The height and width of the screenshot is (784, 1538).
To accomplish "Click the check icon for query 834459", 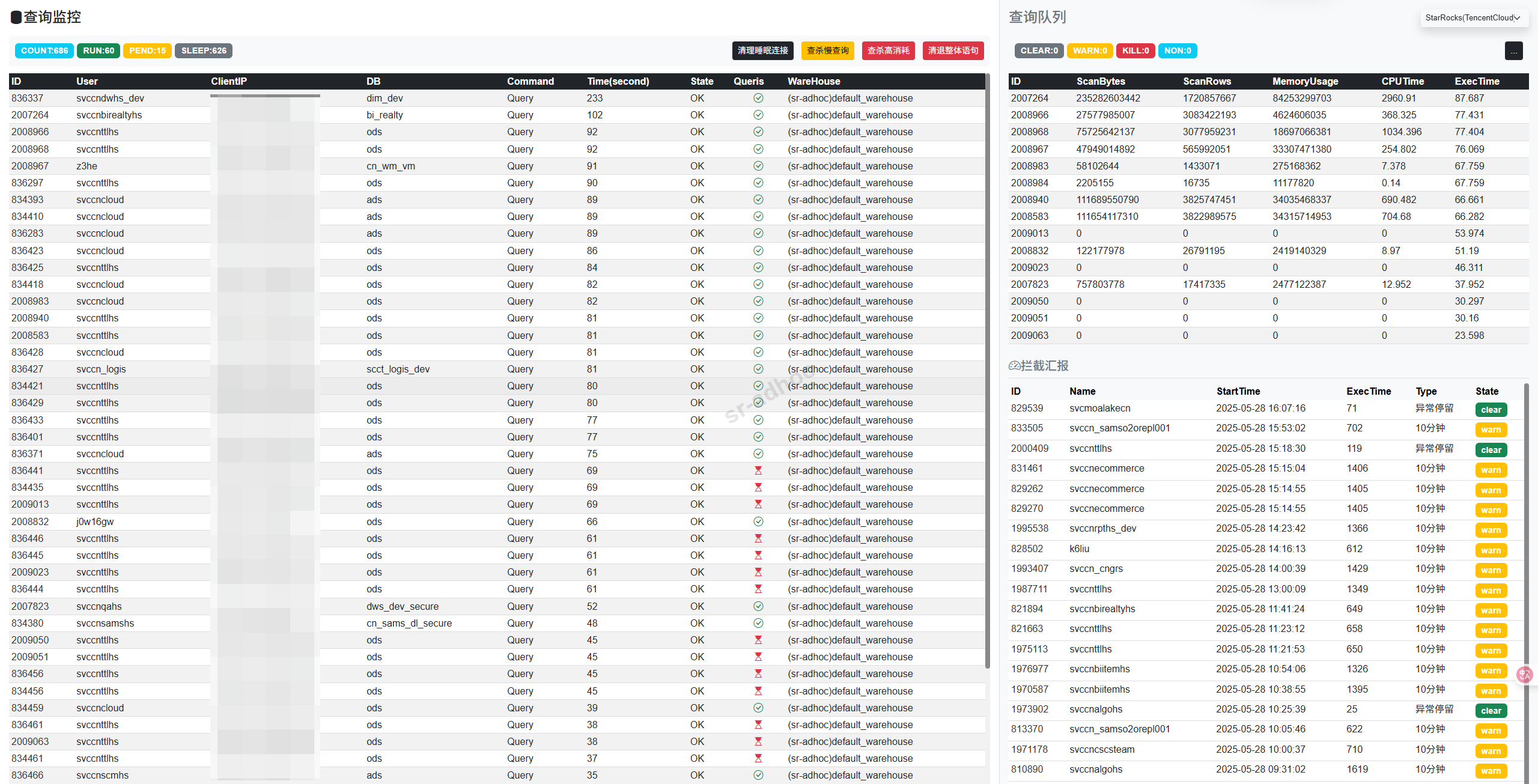I will pos(758,708).
